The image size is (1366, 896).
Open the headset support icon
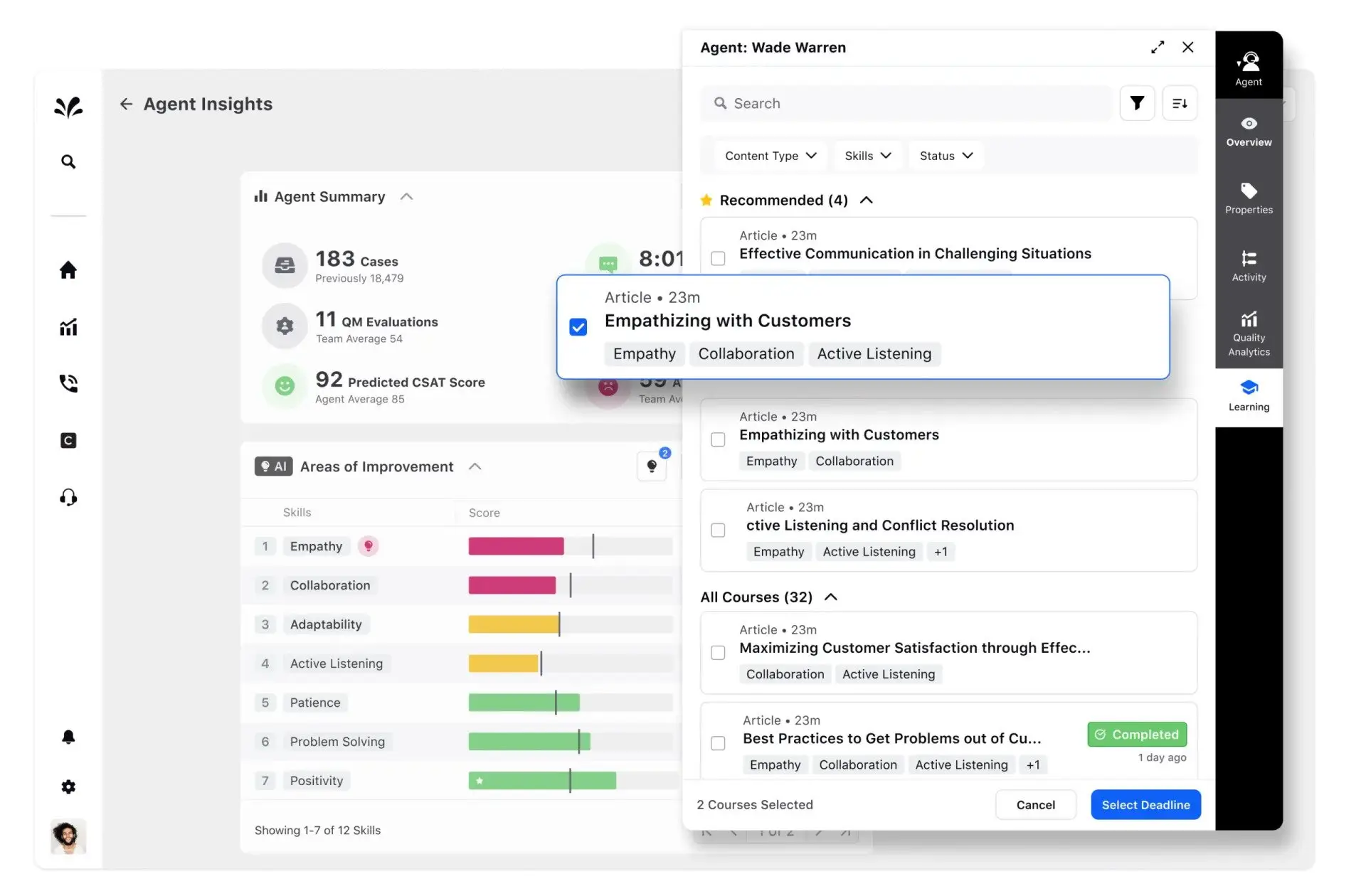68,497
